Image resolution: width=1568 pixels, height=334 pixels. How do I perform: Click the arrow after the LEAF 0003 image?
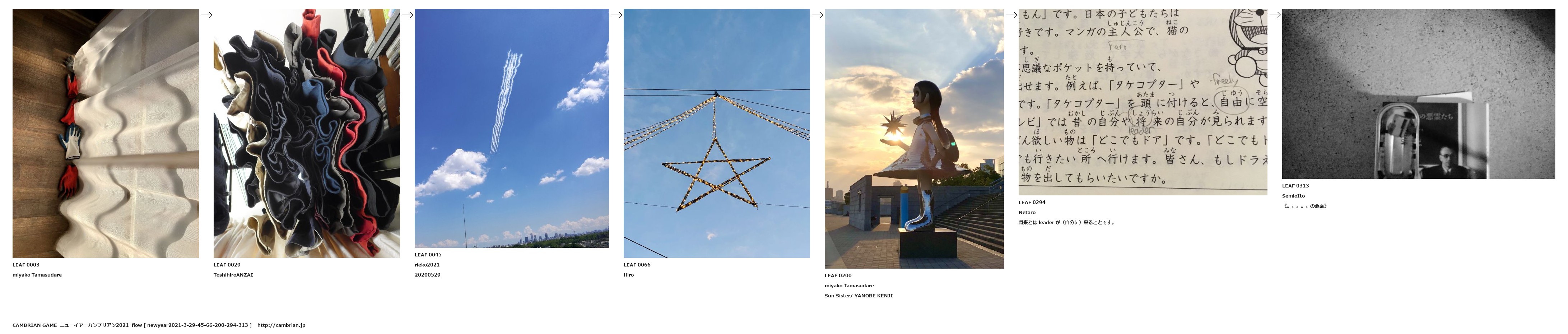206,15
